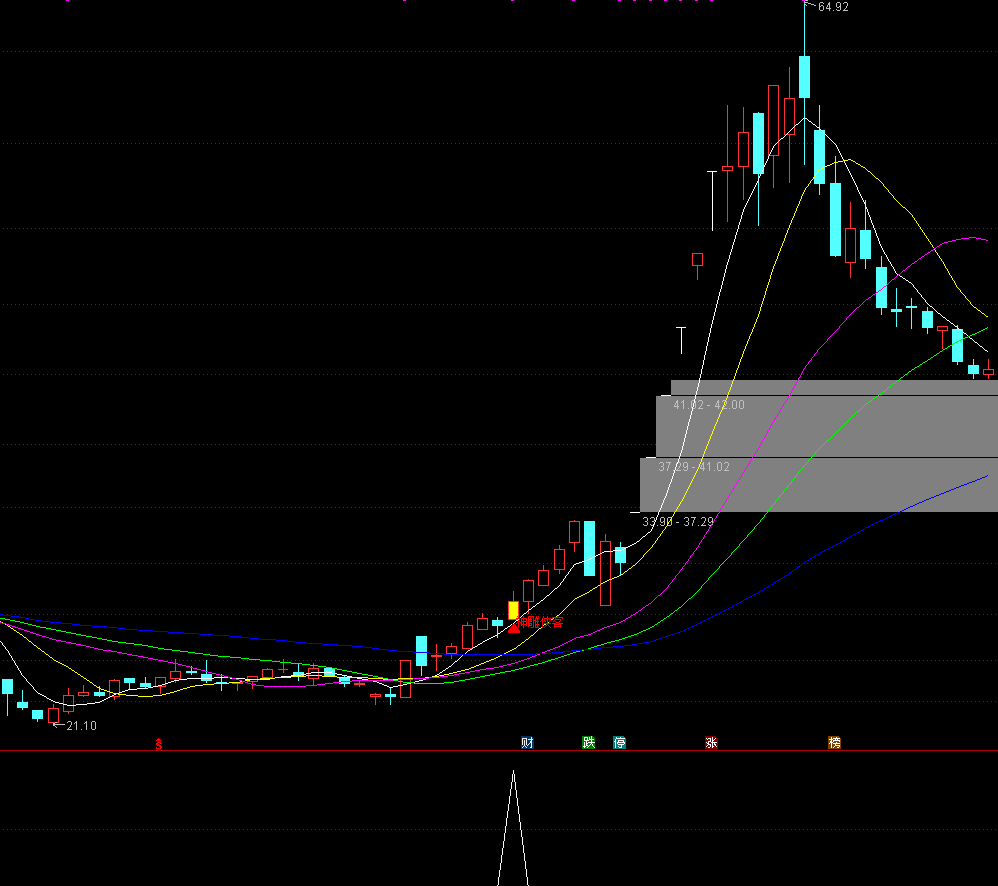Click the red triangle signal arrow
The image size is (998, 886).
514,627
